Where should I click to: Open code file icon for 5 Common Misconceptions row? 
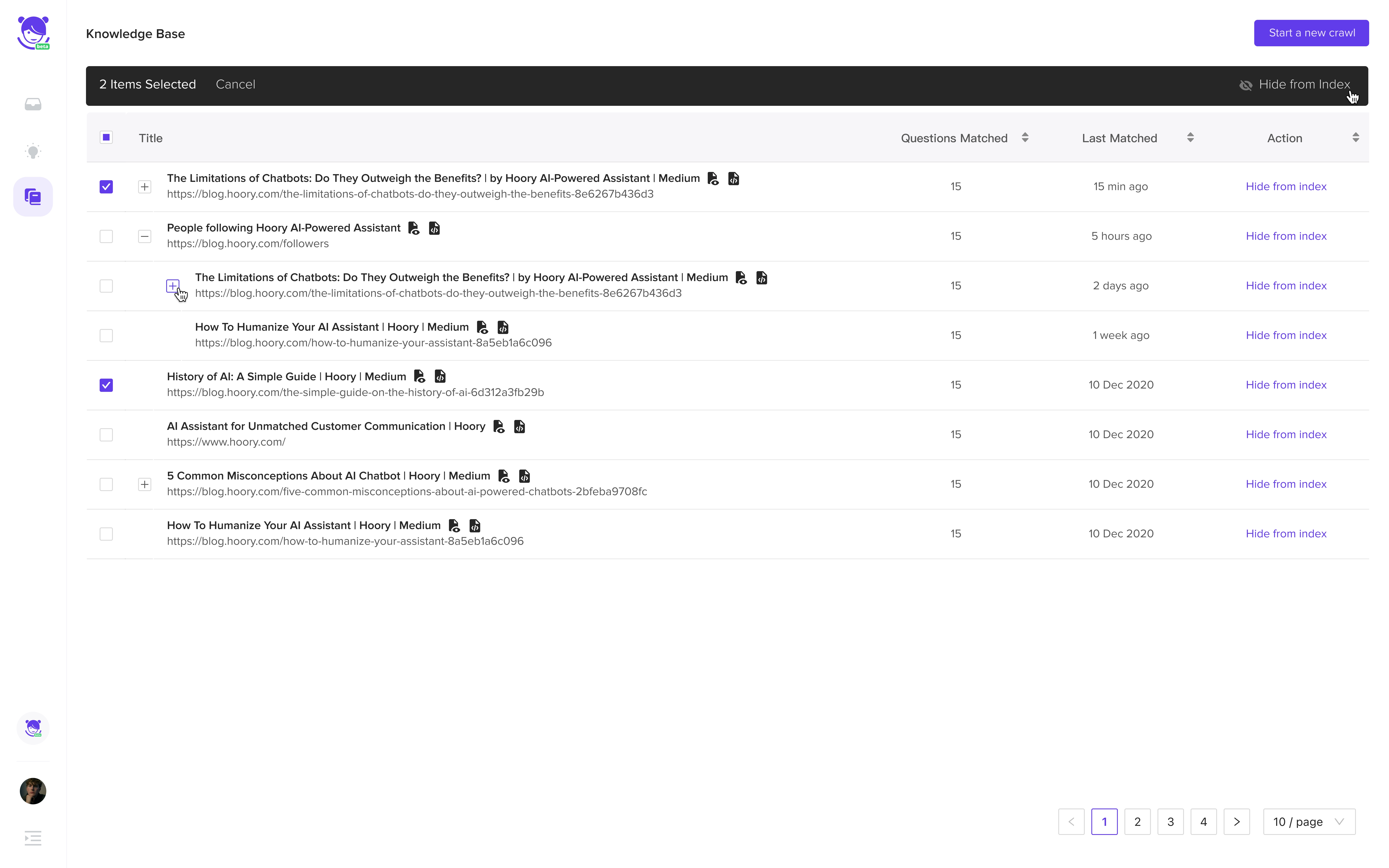tap(525, 476)
